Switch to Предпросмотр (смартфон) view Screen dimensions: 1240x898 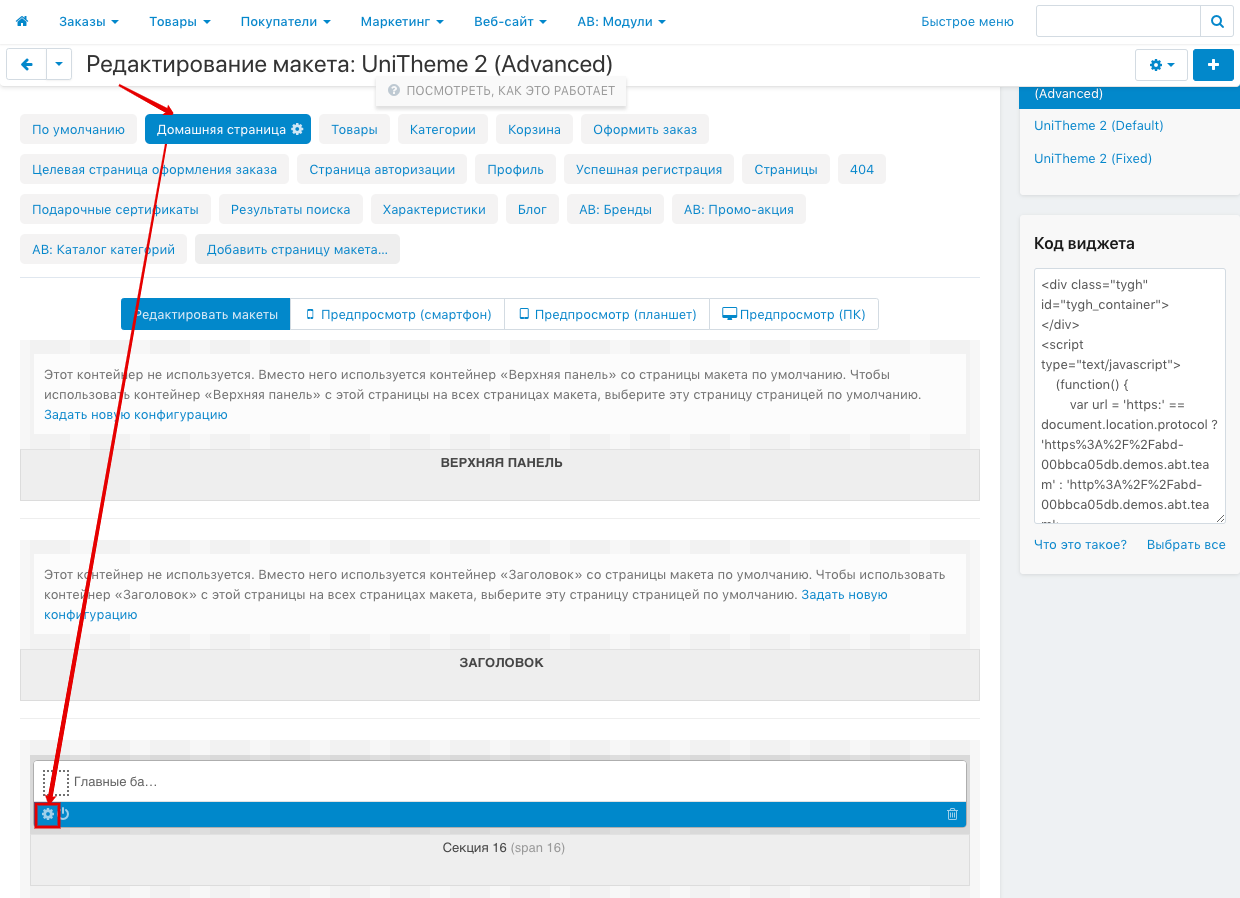(397, 314)
